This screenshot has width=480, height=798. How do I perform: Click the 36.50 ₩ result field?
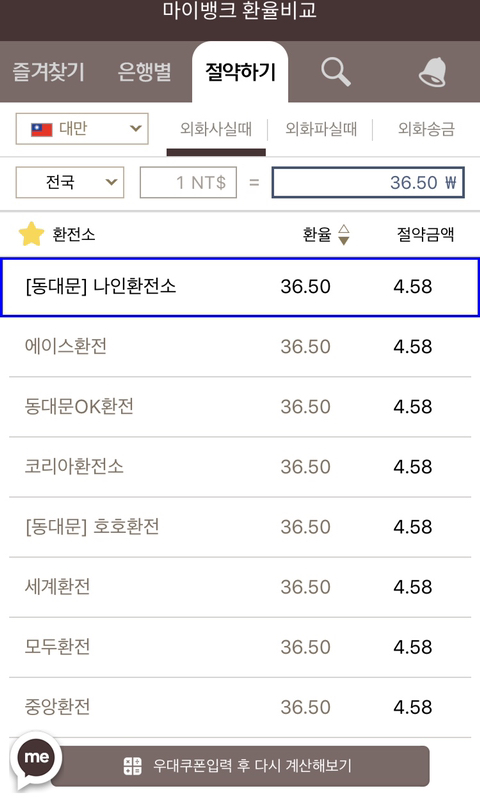[368, 182]
